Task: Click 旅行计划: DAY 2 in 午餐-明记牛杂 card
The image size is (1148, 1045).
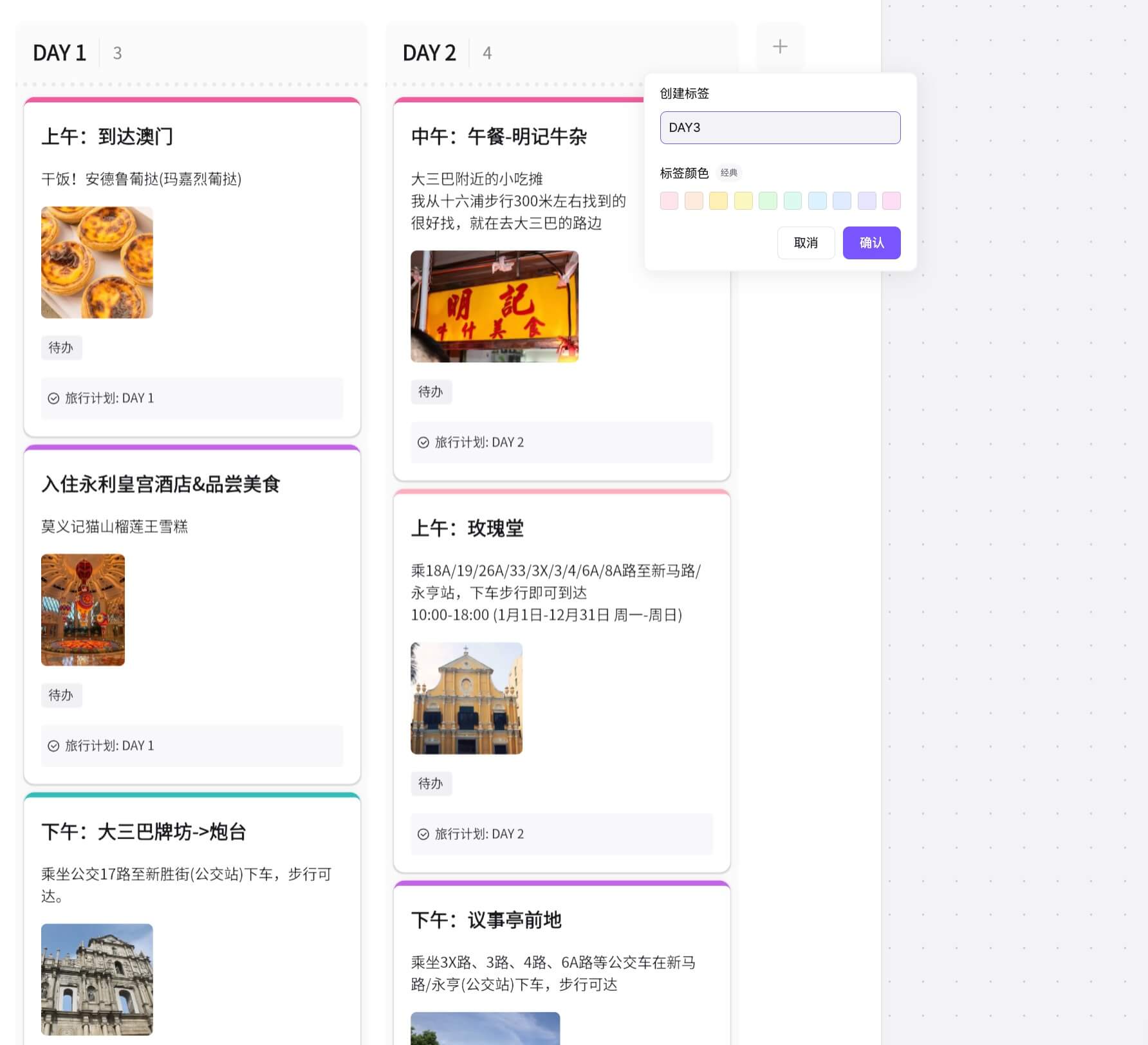Action: [x=562, y=443]
